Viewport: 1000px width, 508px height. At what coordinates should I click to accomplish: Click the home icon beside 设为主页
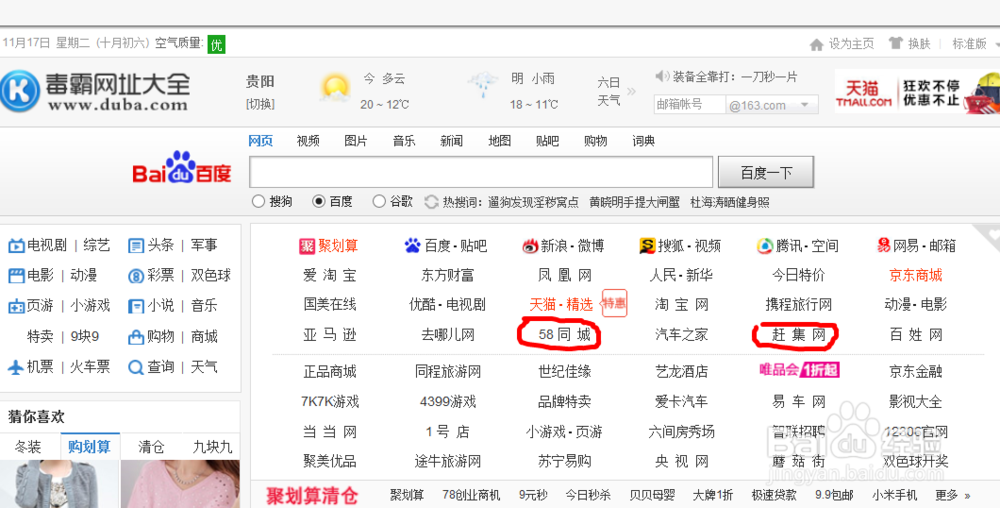click(816, 44)
